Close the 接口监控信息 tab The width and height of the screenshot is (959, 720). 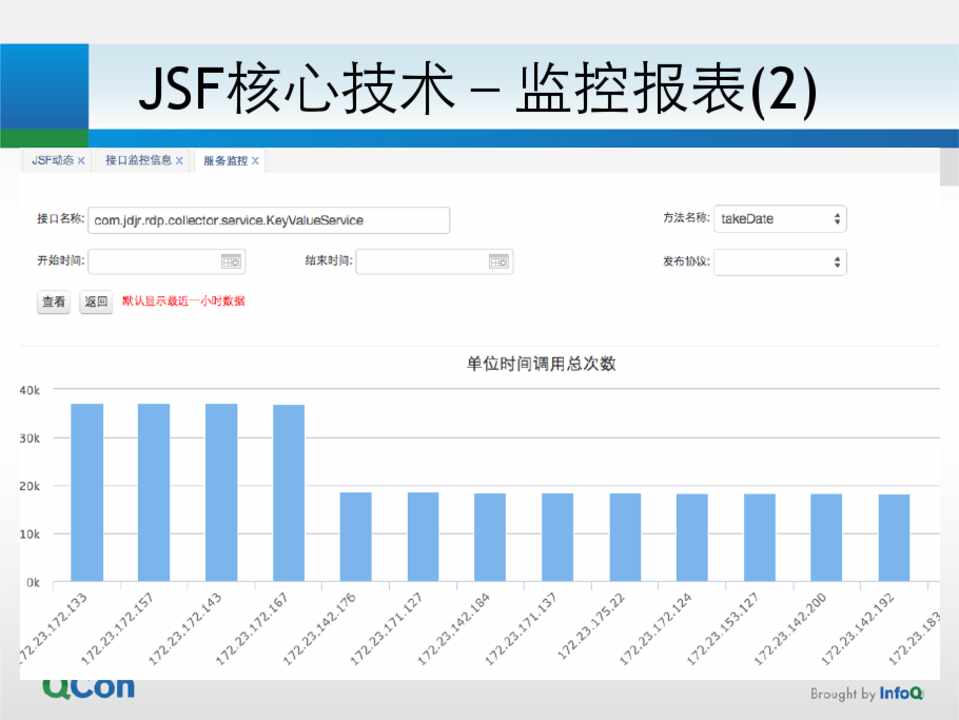pyautogui.click(x=179, y=161)
